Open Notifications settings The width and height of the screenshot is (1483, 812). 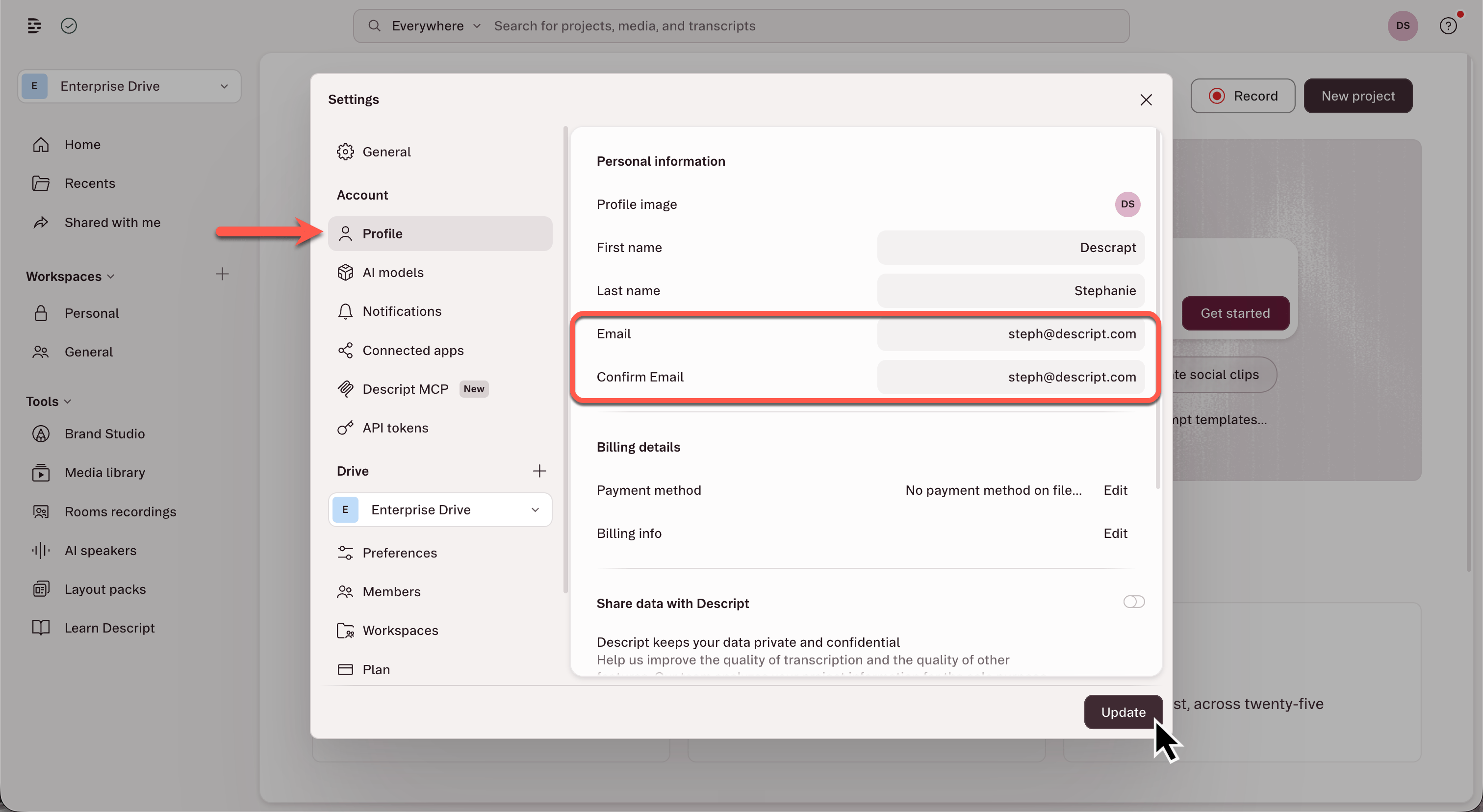440,311
